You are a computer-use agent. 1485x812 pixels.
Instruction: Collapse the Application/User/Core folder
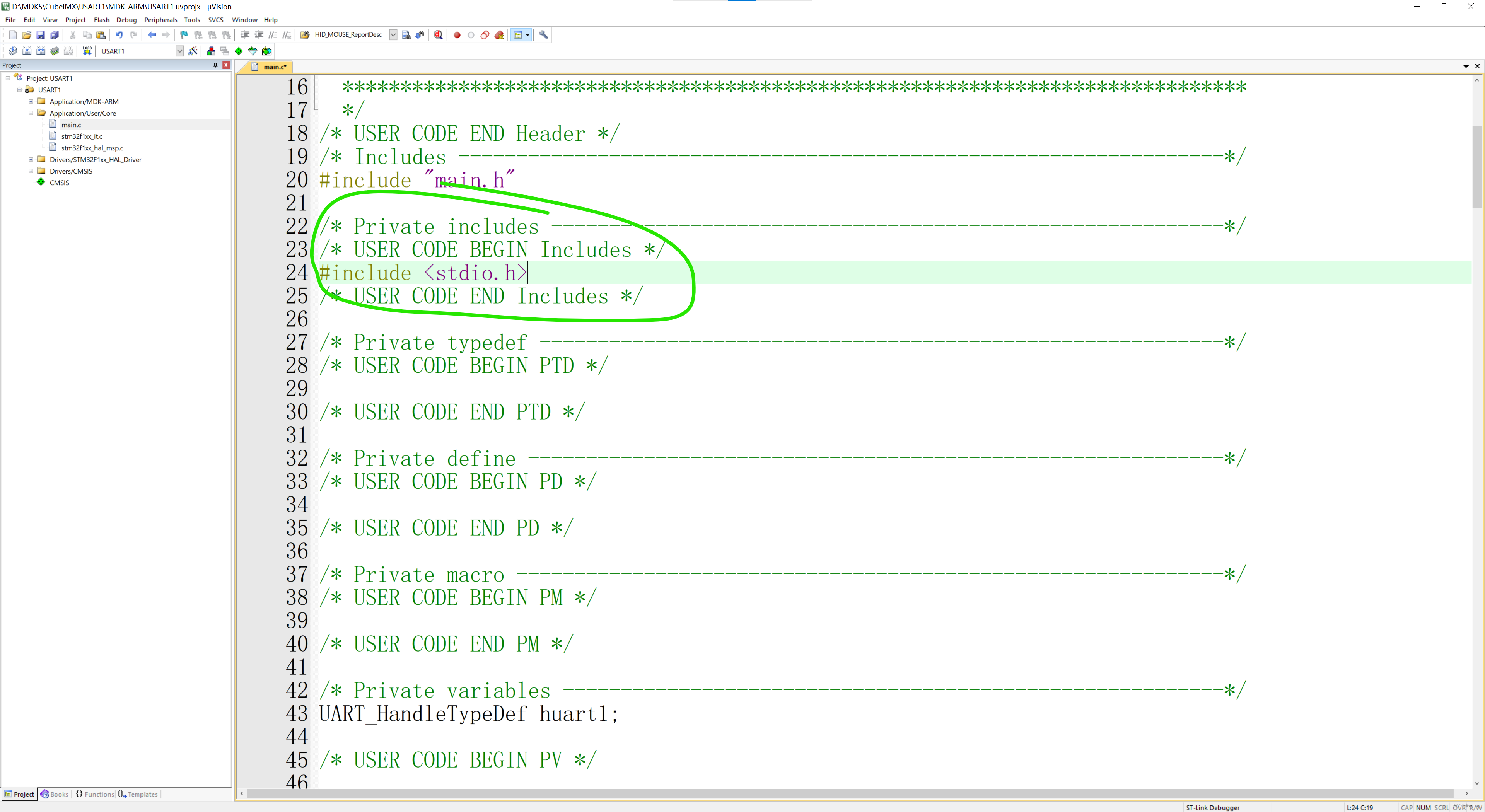[x=31, y=113]
